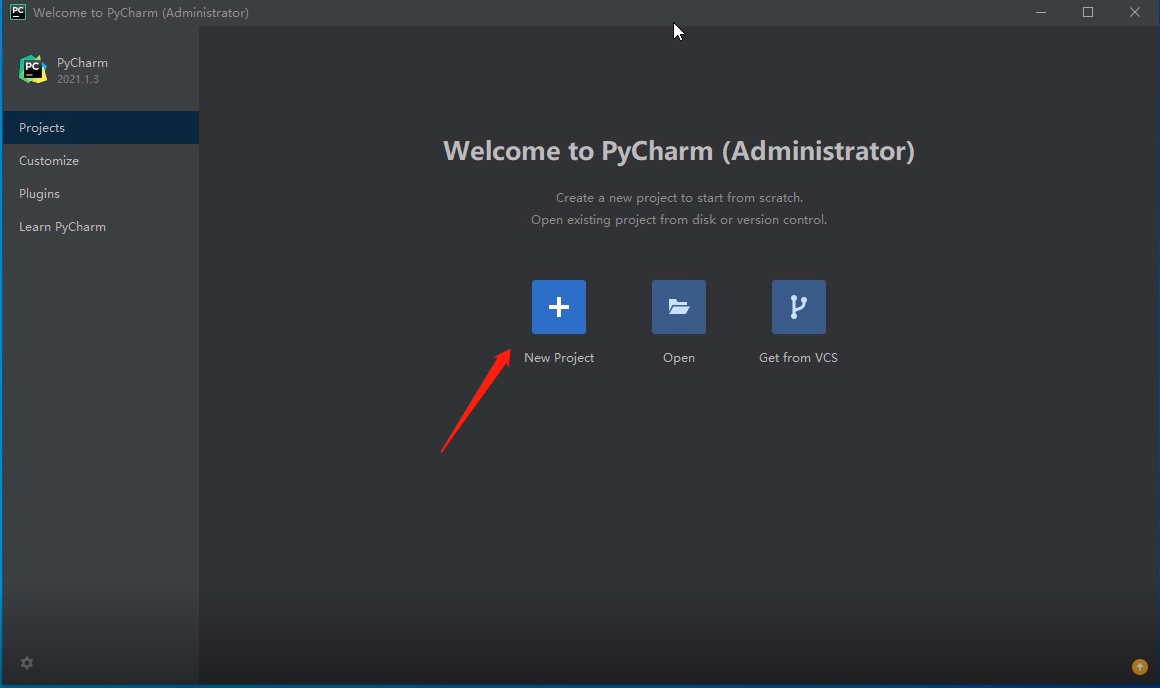This screenshot has width=1160, height=688.
Task: Click the window title text in title bar
Action: [x=141, y=13]
